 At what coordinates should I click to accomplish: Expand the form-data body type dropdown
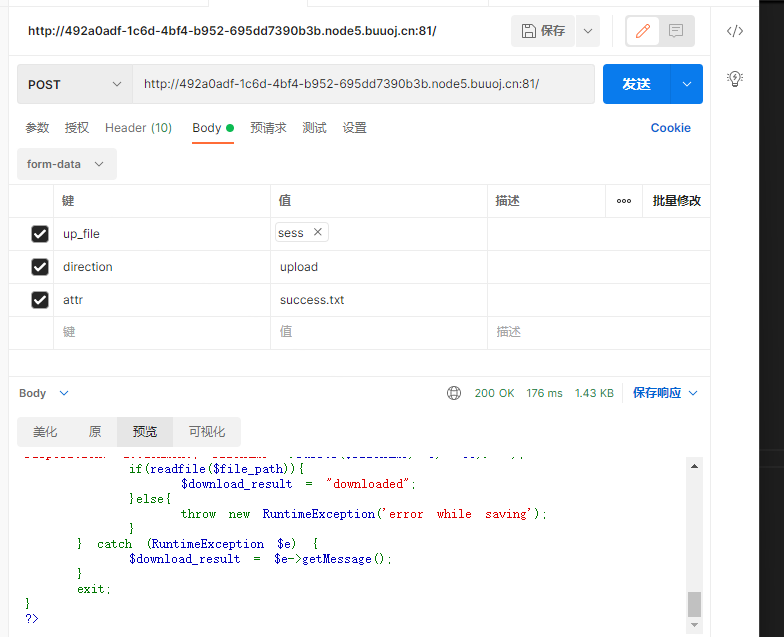66,164
